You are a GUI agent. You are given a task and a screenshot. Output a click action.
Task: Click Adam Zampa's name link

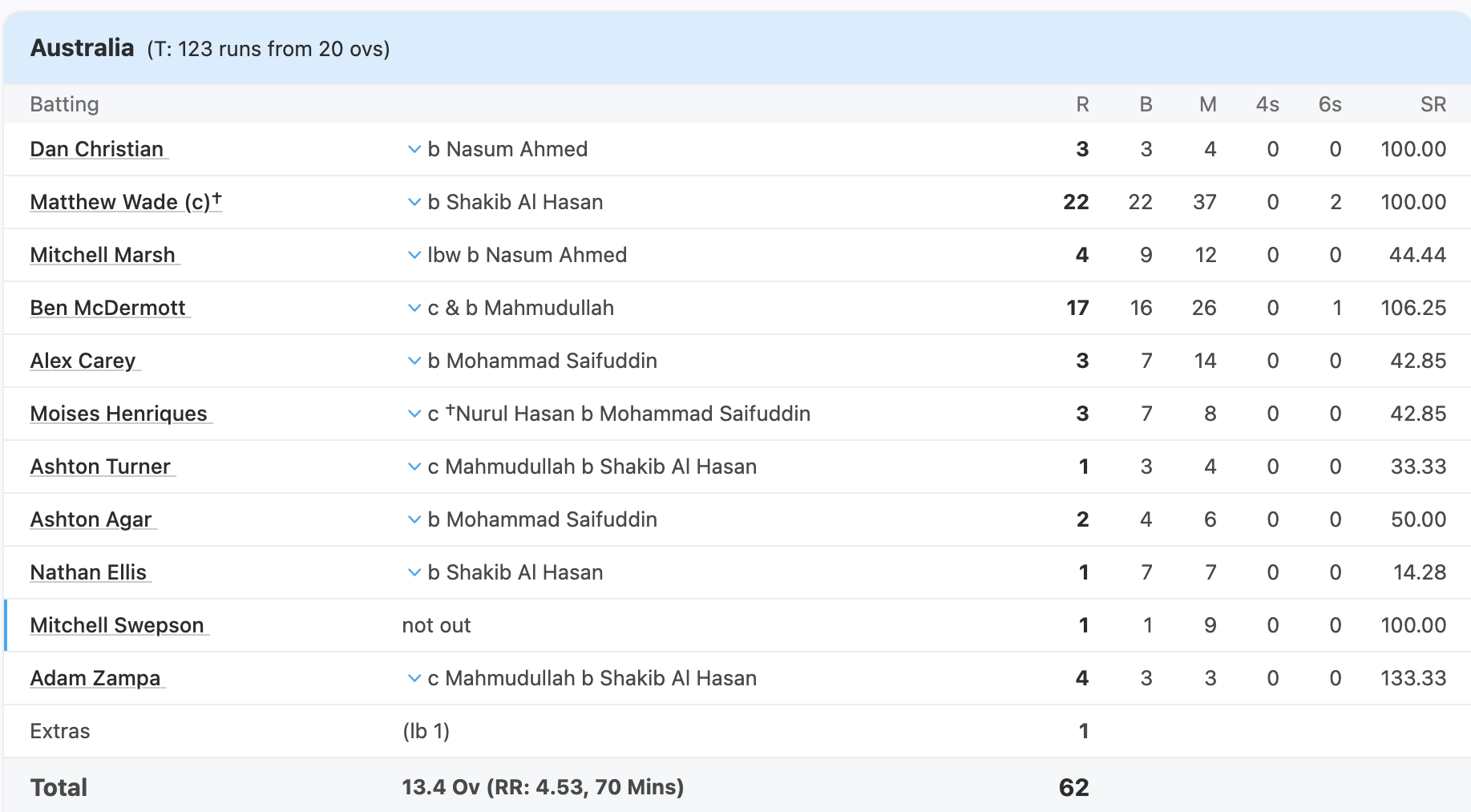95,678
